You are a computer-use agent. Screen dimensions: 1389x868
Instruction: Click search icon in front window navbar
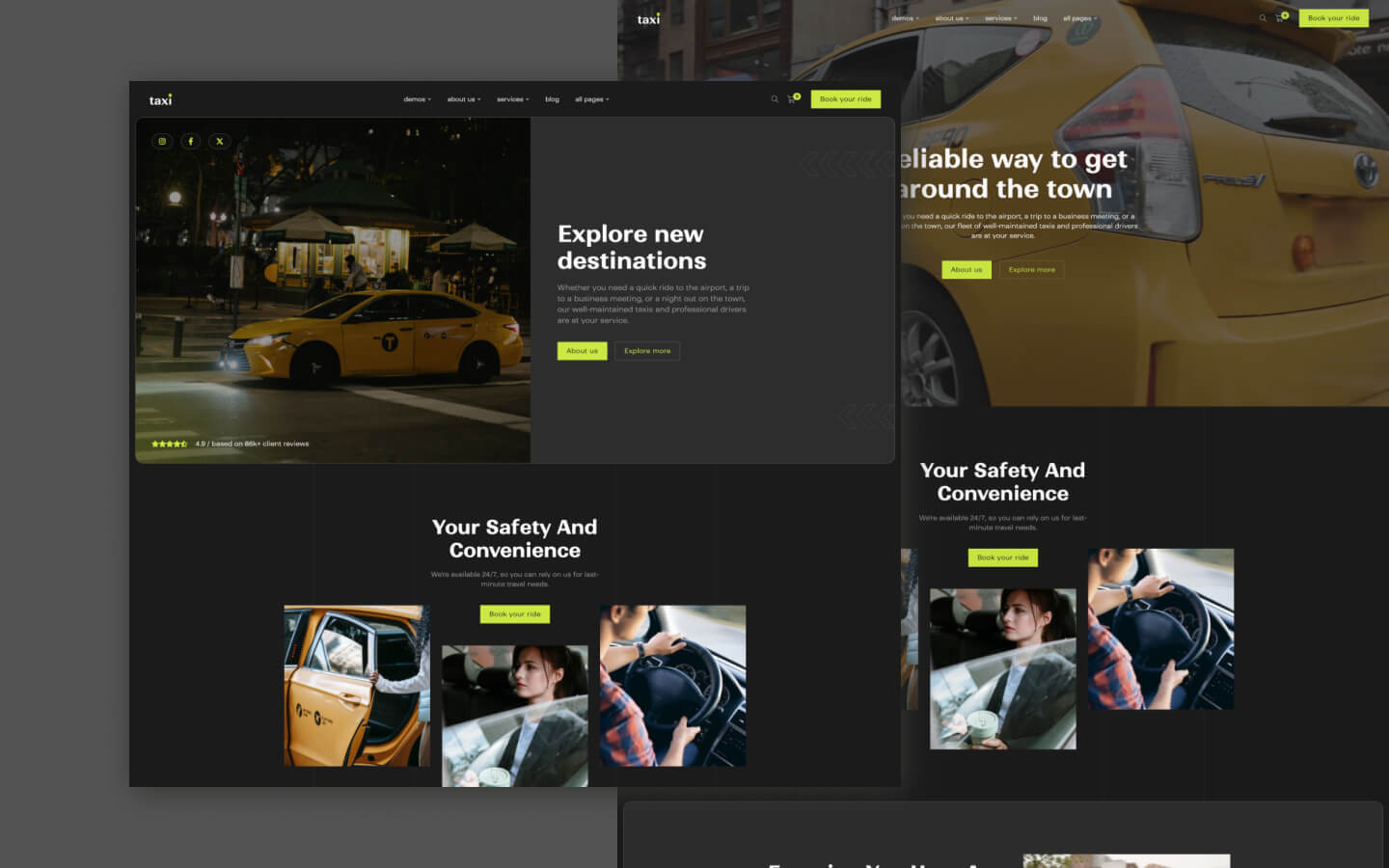775,99
